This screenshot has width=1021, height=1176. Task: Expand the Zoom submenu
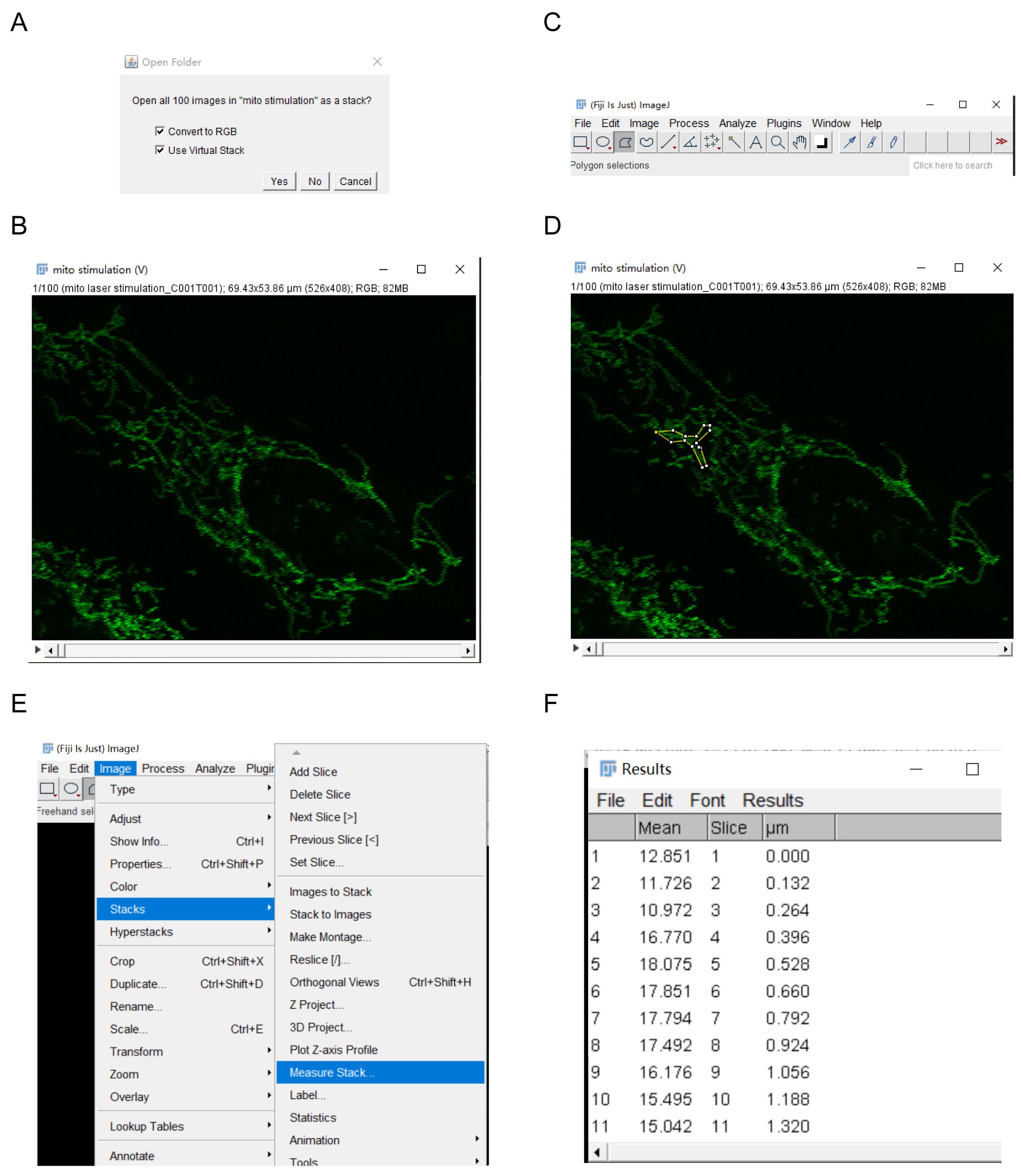click(x=185, y=1074)
